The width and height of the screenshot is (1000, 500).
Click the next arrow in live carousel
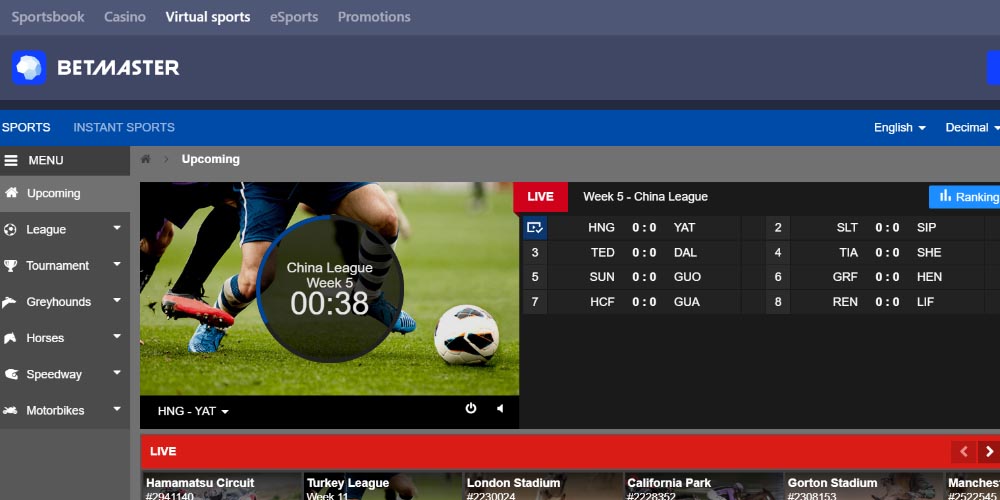tap(988, 452)
